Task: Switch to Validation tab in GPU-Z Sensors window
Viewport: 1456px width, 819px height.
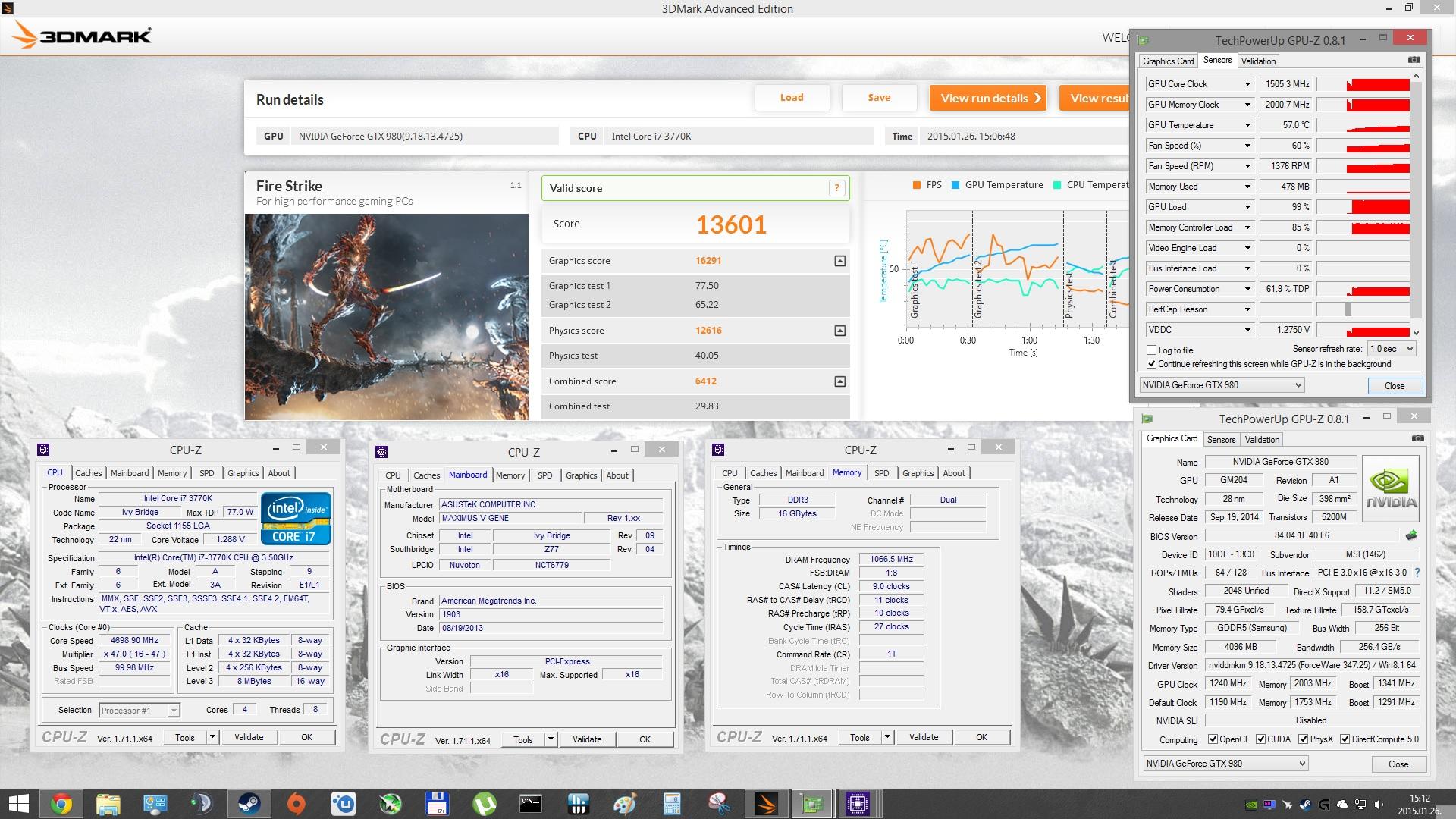Action: 1258,61
